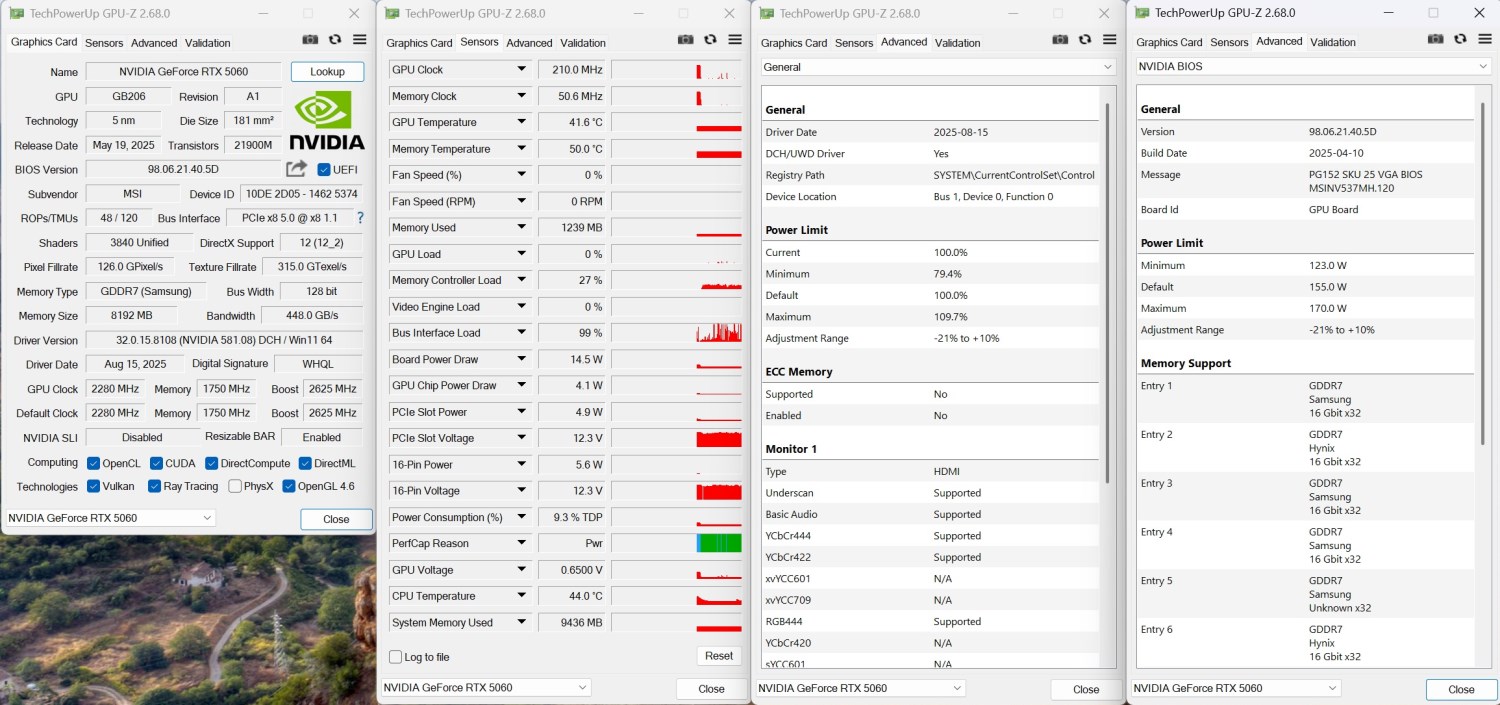Click the GPU Temperature value 41.6 °C
1500x705 pixels.
point(572,122)
